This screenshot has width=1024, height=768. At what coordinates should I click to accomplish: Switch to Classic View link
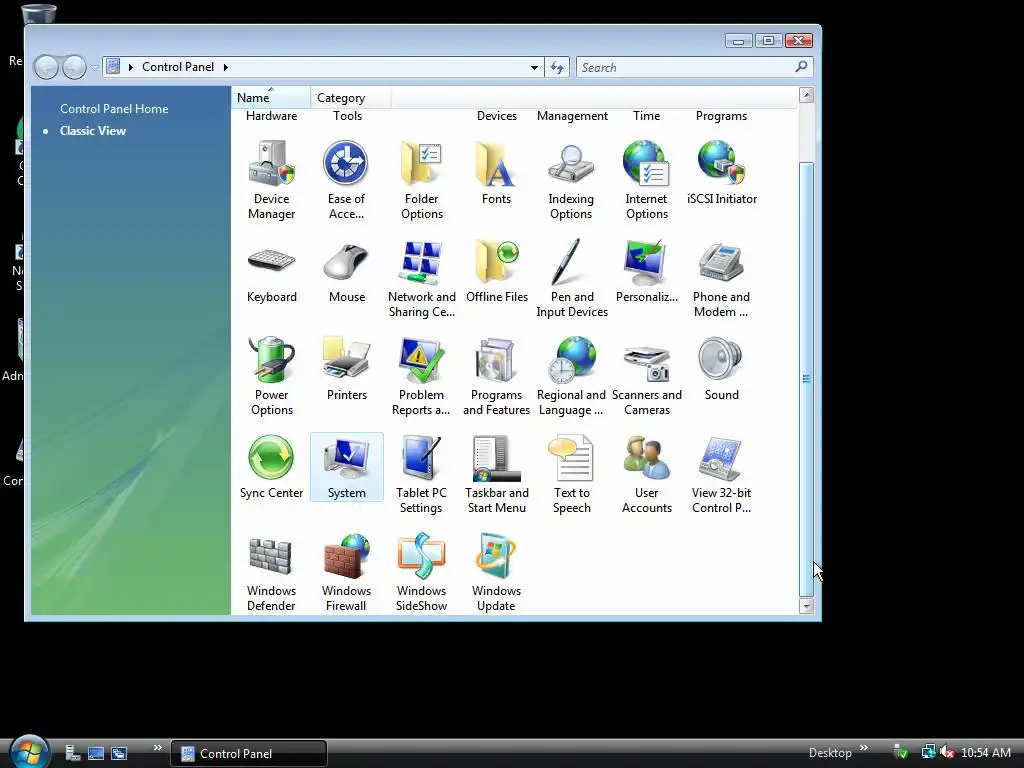[93, 131]
